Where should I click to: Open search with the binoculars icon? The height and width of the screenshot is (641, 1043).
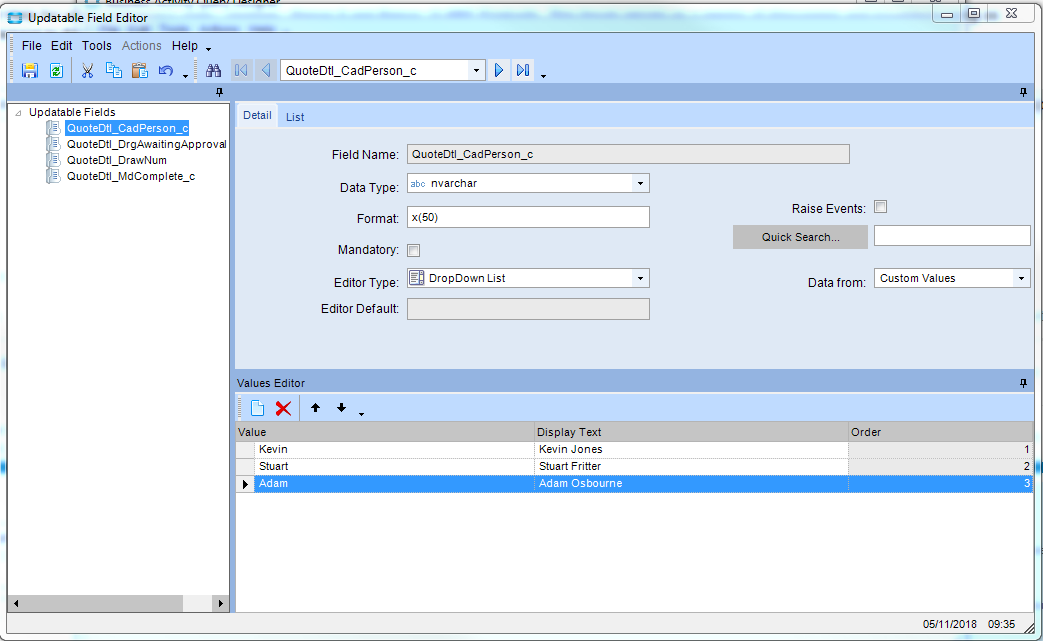213,70
